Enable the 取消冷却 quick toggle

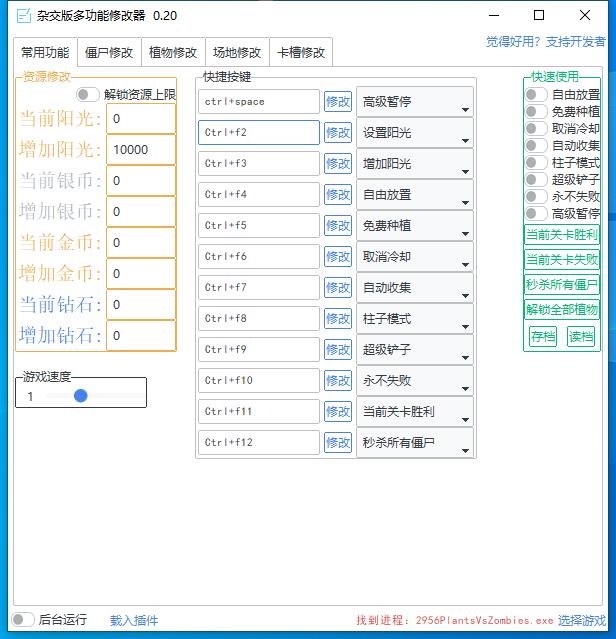[x=536, y=129]
